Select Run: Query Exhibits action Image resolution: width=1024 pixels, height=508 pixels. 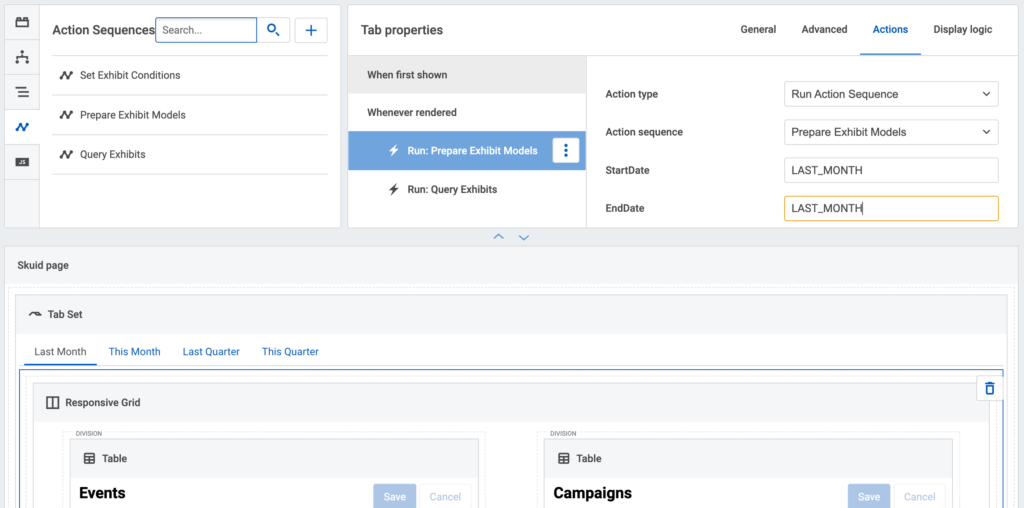pyautogui.click(x=467, y=189)
